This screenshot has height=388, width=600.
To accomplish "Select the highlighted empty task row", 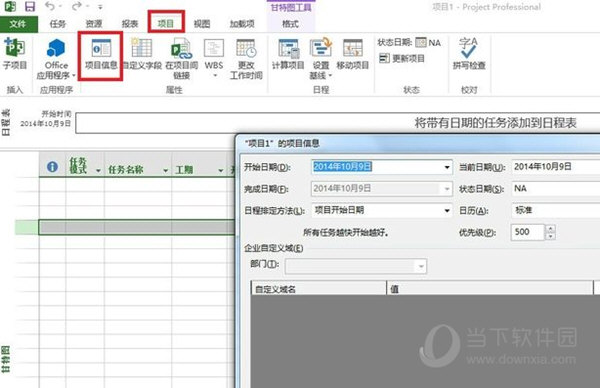I will click(137, 227).
